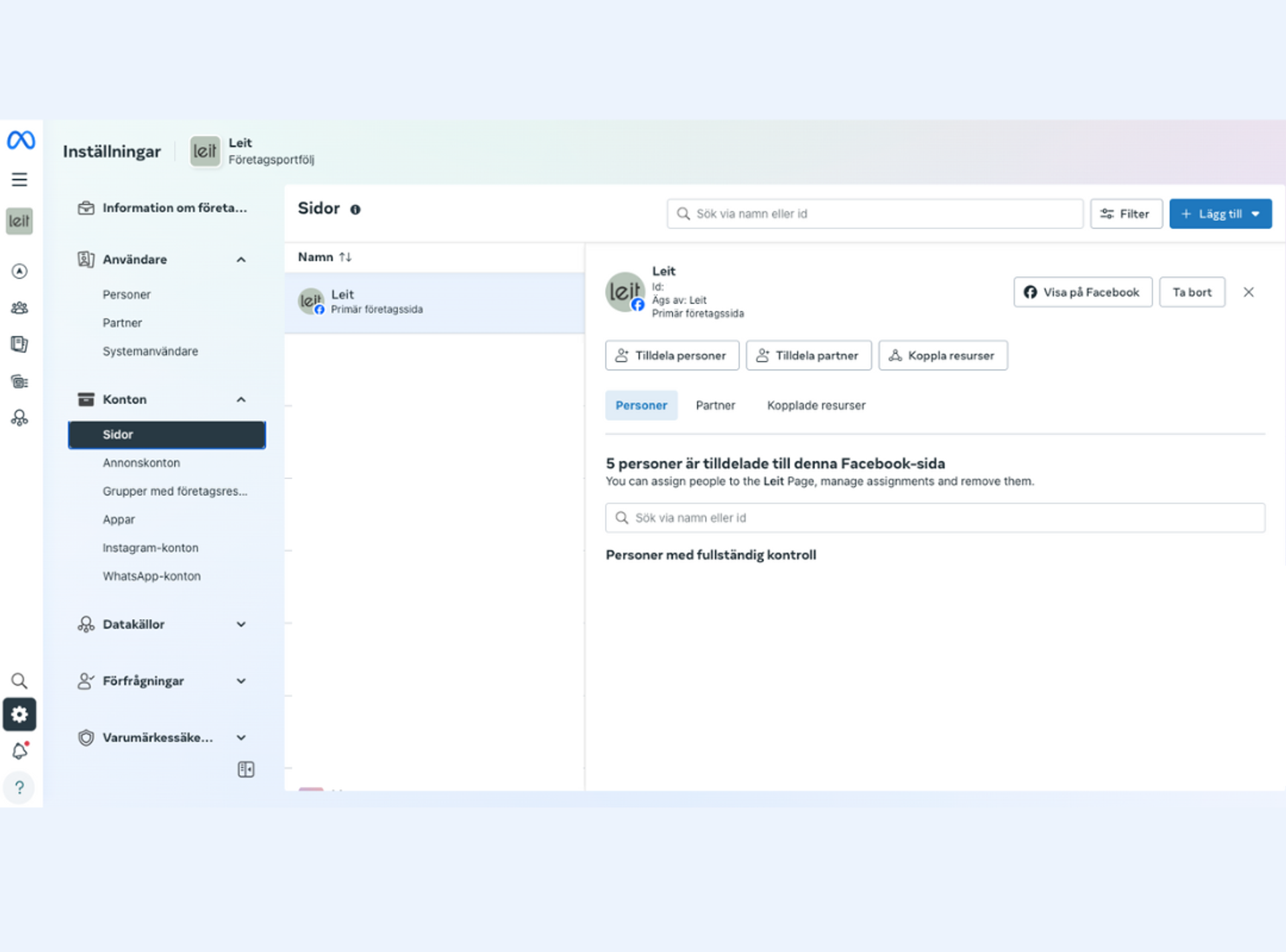
Task: Click the Meta logo icon
Action: point(21,141)
